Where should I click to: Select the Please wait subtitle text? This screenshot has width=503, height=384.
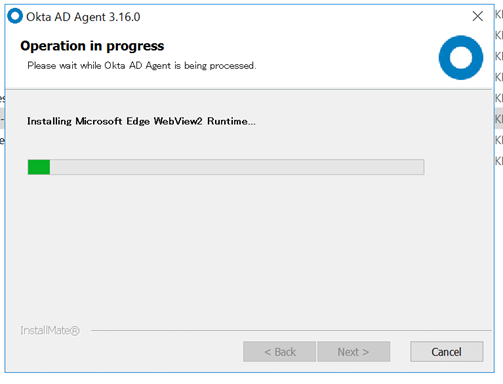[142, 66]
